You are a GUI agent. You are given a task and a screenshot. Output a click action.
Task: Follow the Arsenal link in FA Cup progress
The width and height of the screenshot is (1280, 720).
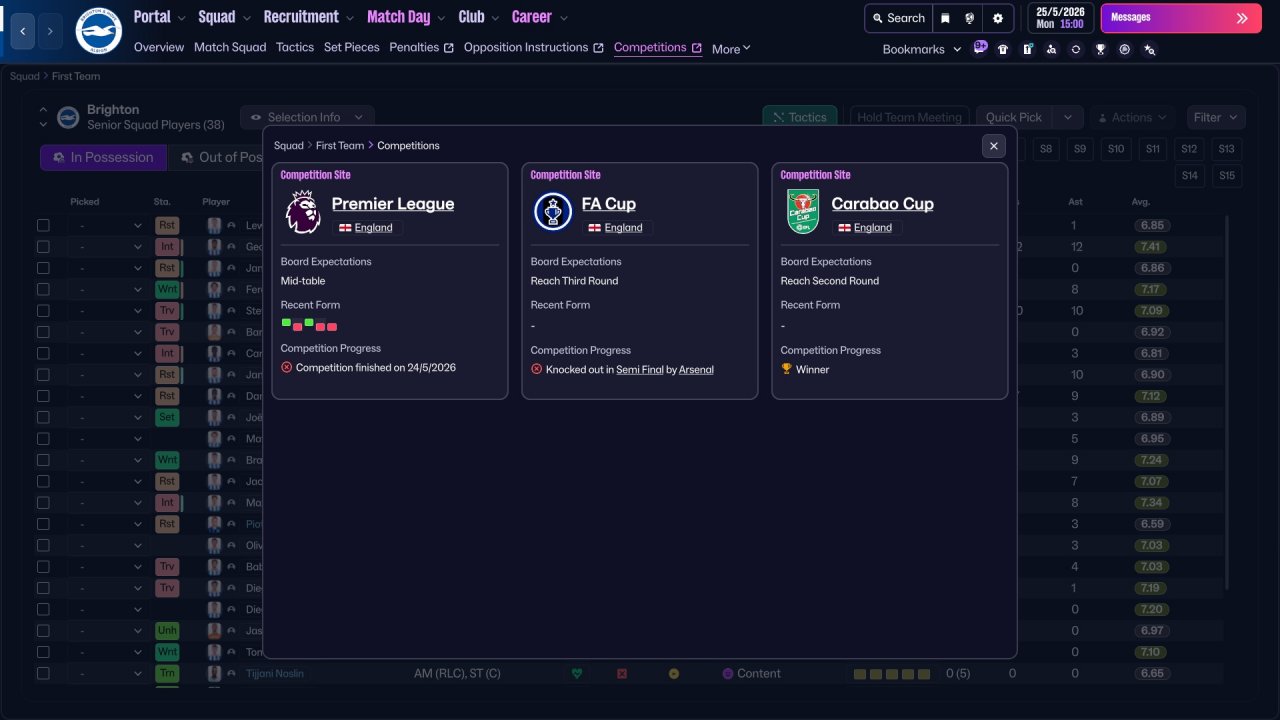(x=697, y=369)
